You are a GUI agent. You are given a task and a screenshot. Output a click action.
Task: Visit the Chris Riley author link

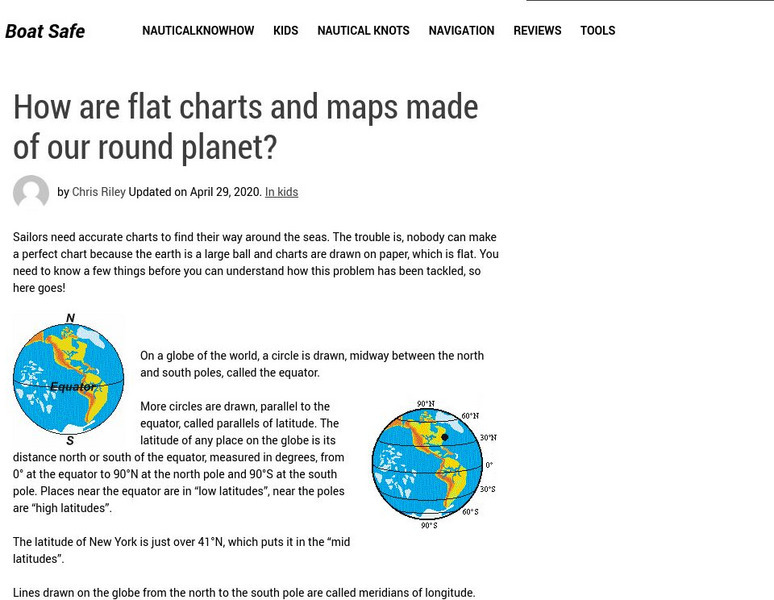pos(99,192)
